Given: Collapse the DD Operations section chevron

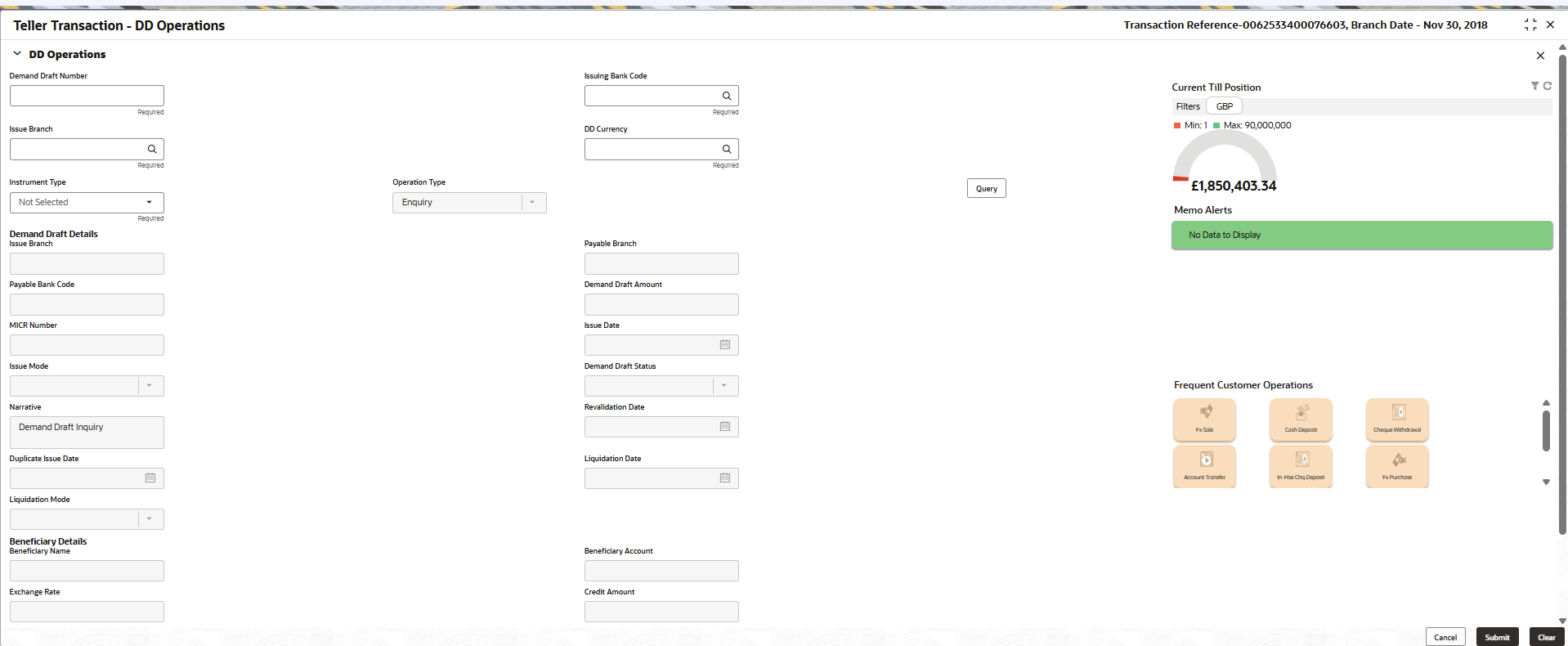Looking at the screenshot, I should [17, 54].
